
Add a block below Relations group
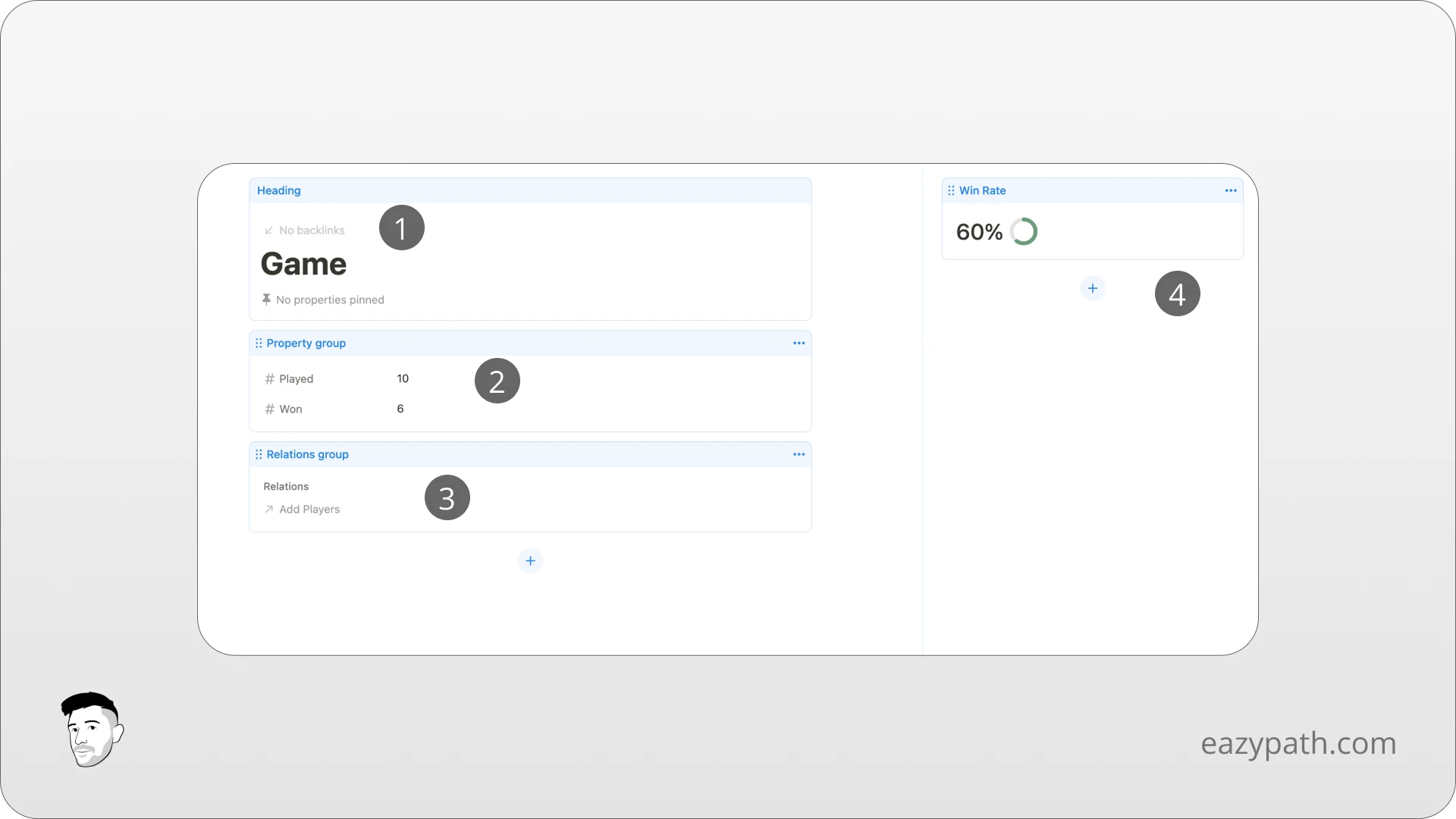tap(530, 561)
